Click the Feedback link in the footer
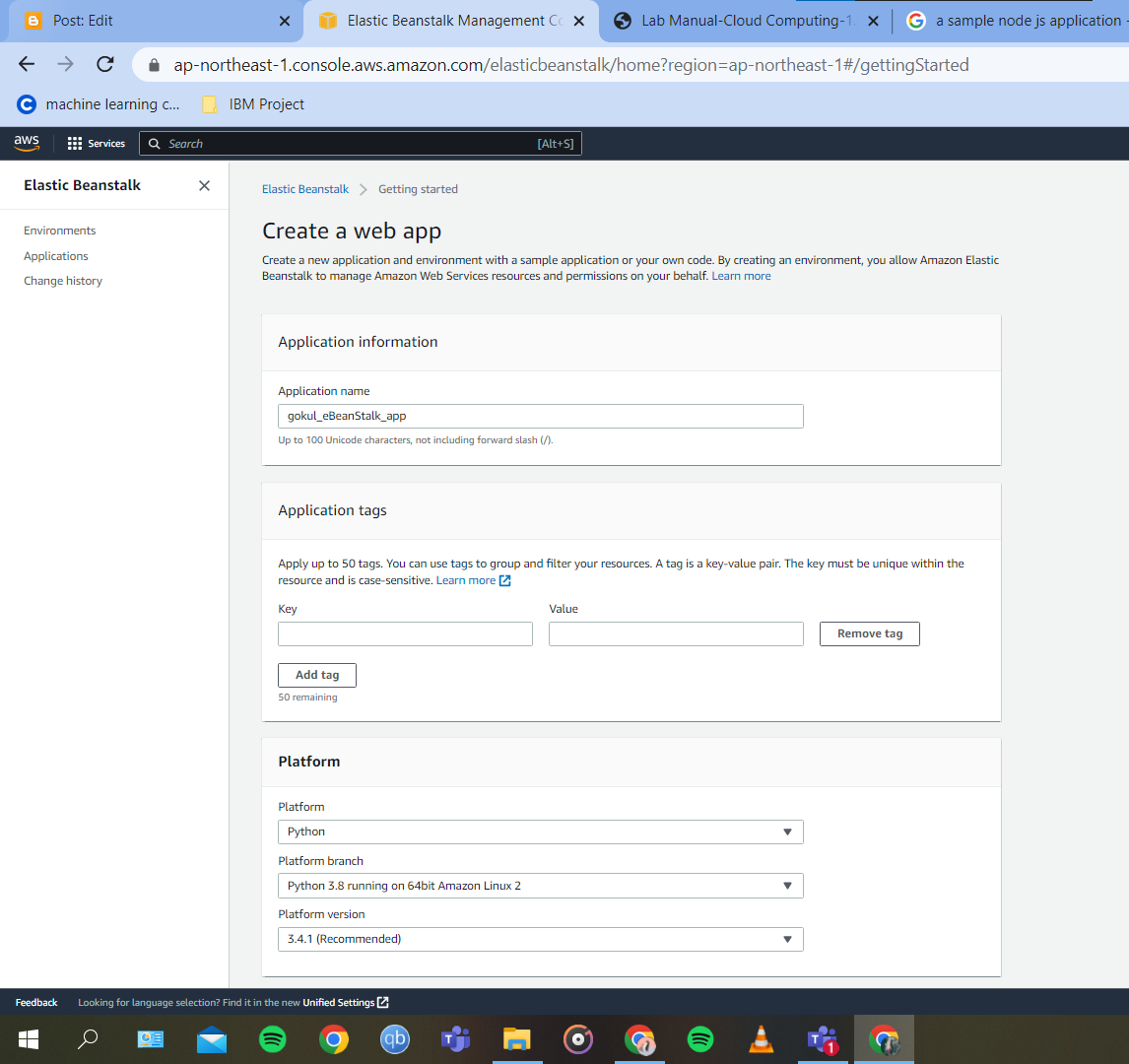 [36, 1002]
